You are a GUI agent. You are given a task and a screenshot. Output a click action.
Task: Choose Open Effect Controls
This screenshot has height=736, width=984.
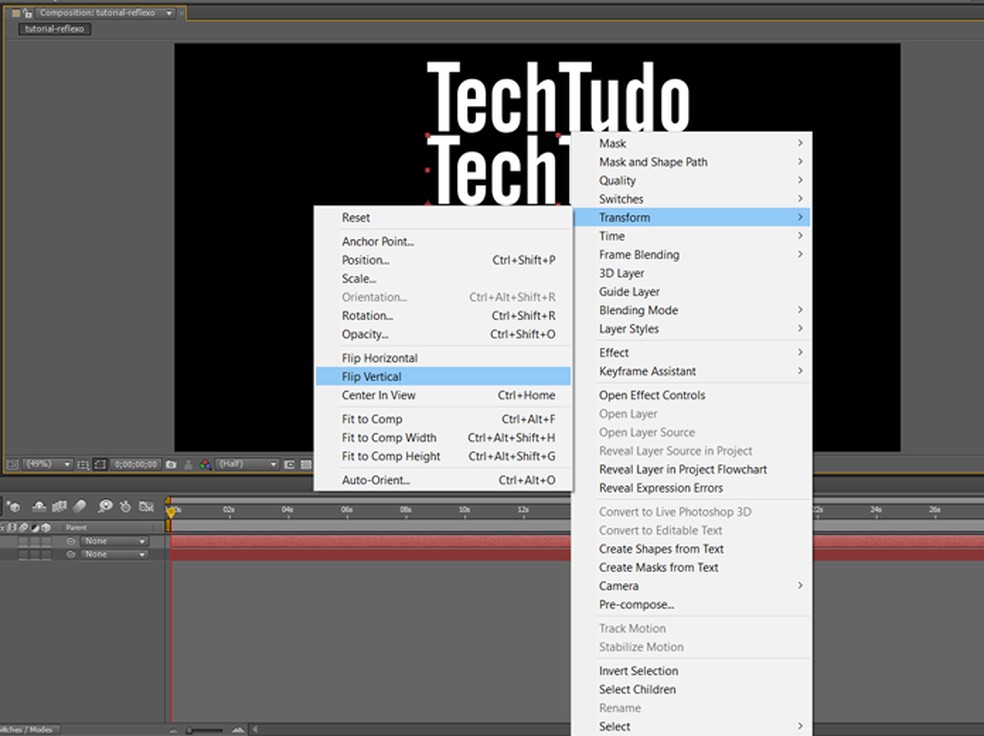click(x=692, y=395)
